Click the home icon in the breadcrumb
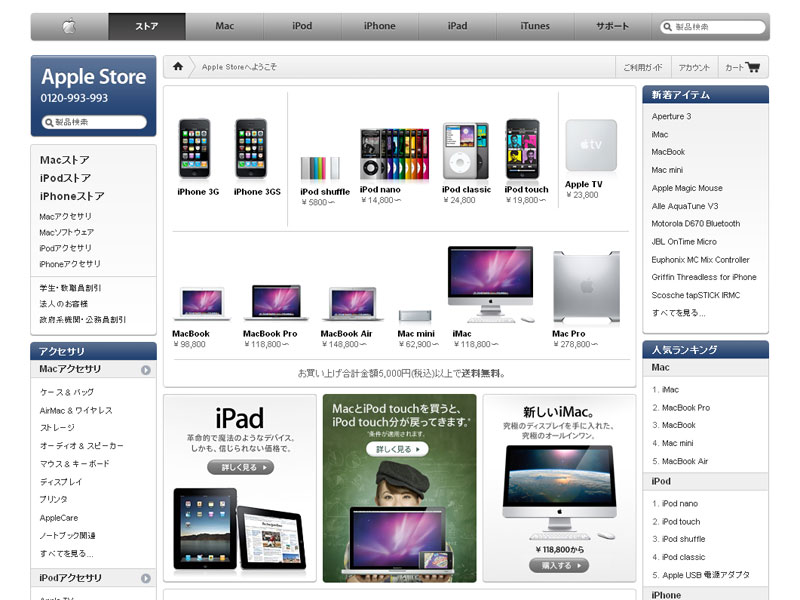The width and height of the screenshot is (800, 600). tap(178, 67)
